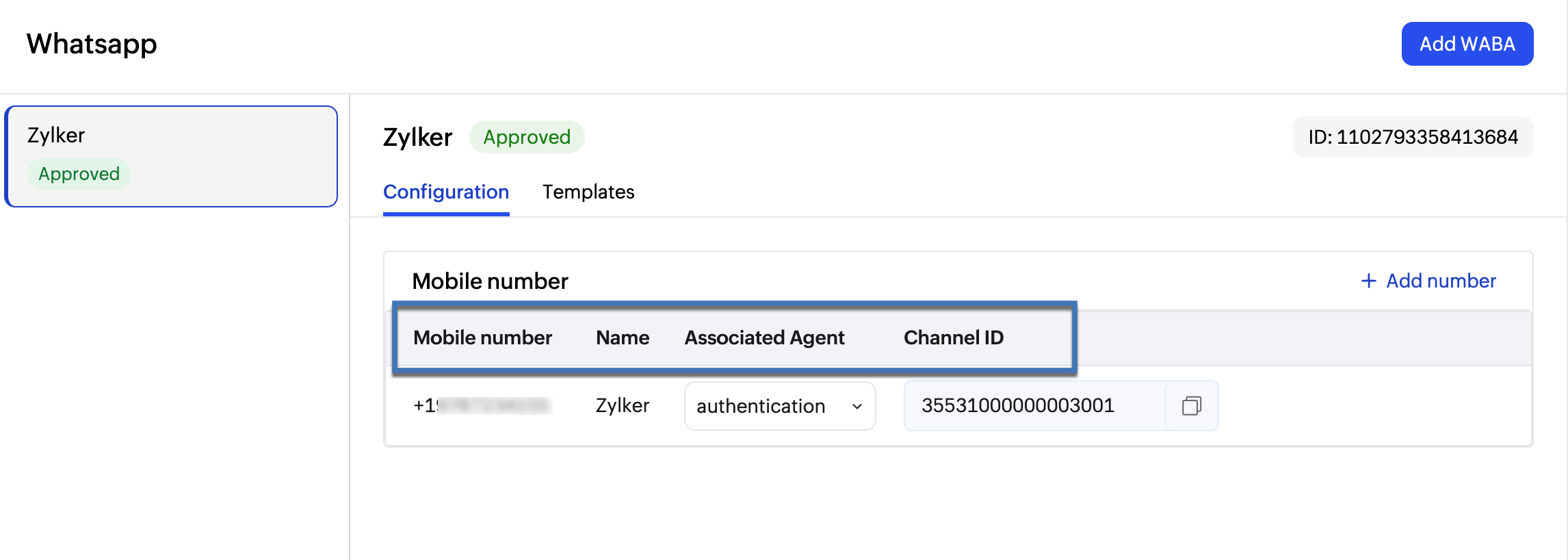Click the Whatsapp page title

[92, 44]
